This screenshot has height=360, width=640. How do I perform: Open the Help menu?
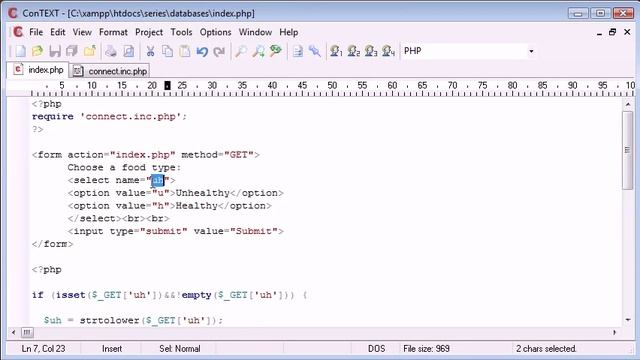coord(289,32)
